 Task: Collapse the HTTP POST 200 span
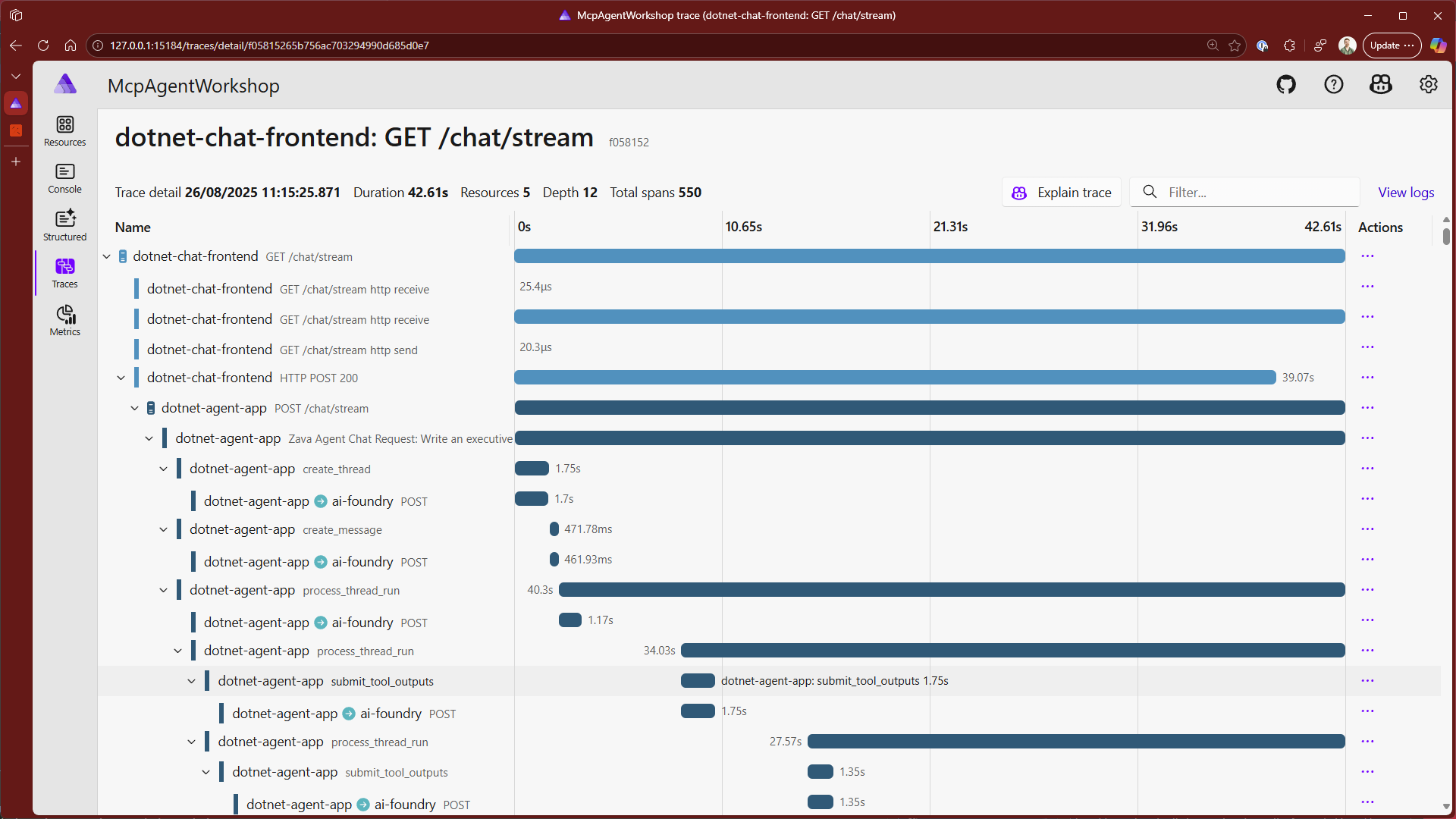[x=121, y=378]
